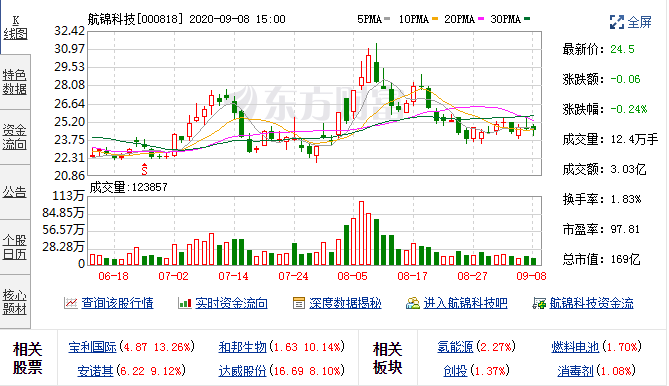Click the 成交量 value 12.4万手
Screen dimensions: 669x386
click(x=634, y=139)
